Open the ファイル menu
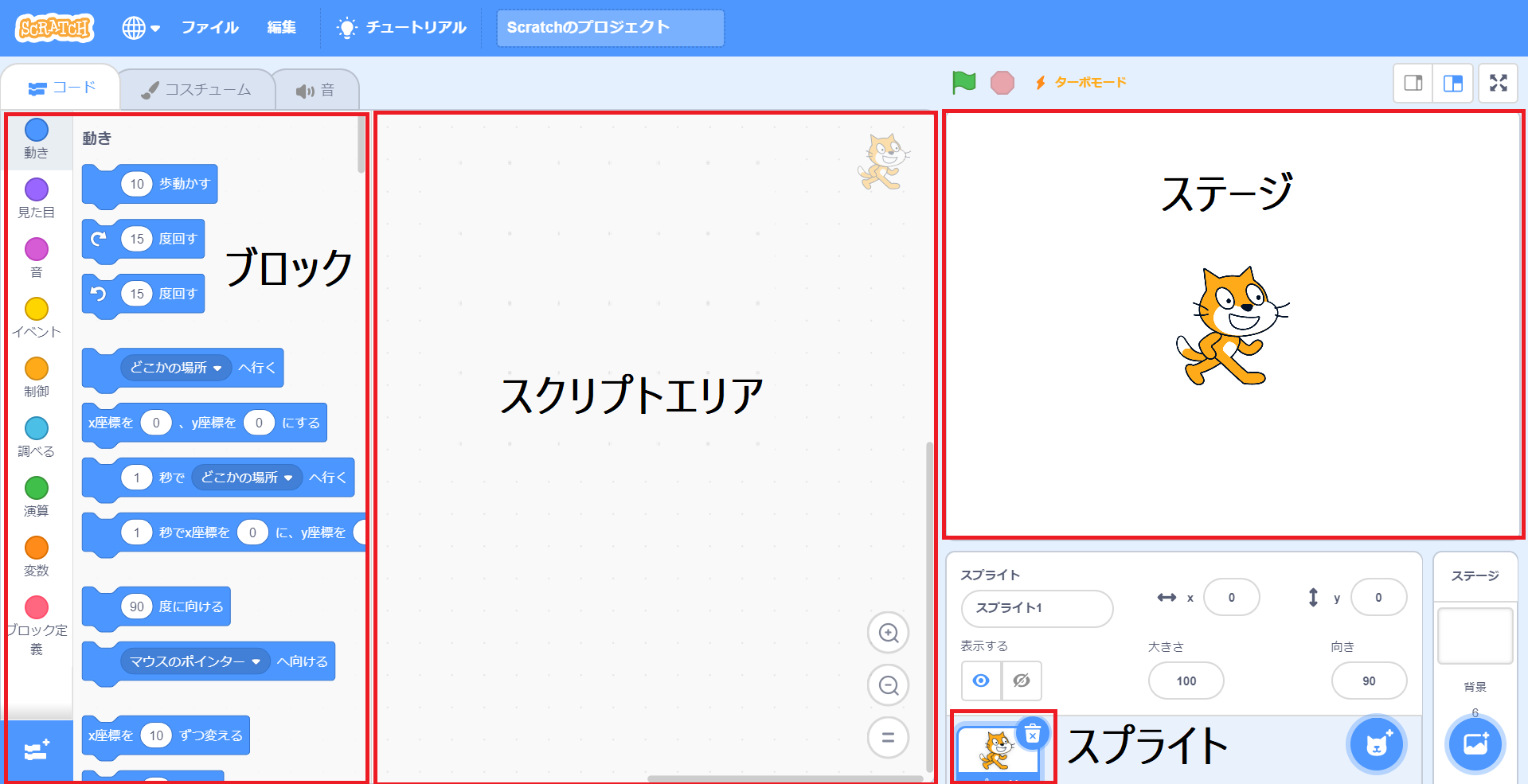 pyautogui.click(x=209, y=28)
